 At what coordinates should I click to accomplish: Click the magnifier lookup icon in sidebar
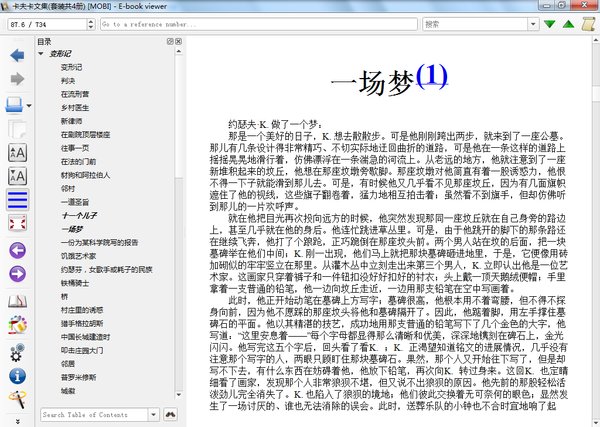(x=17, y=399)
